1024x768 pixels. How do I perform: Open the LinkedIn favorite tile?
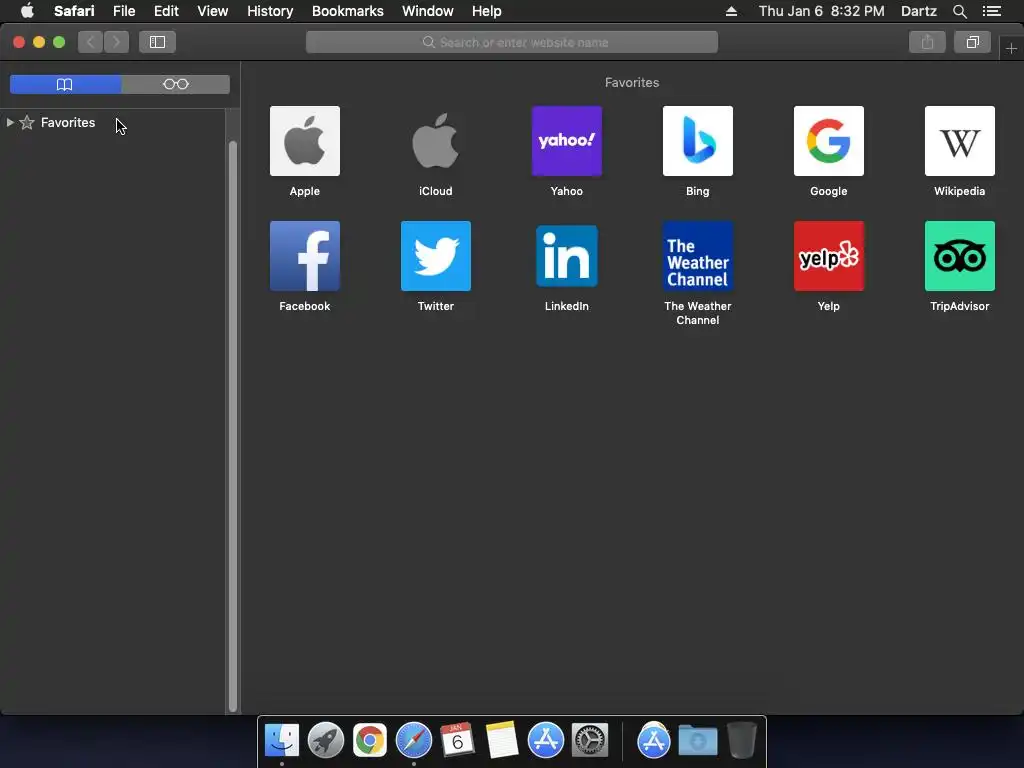click(x=567, y=256)
